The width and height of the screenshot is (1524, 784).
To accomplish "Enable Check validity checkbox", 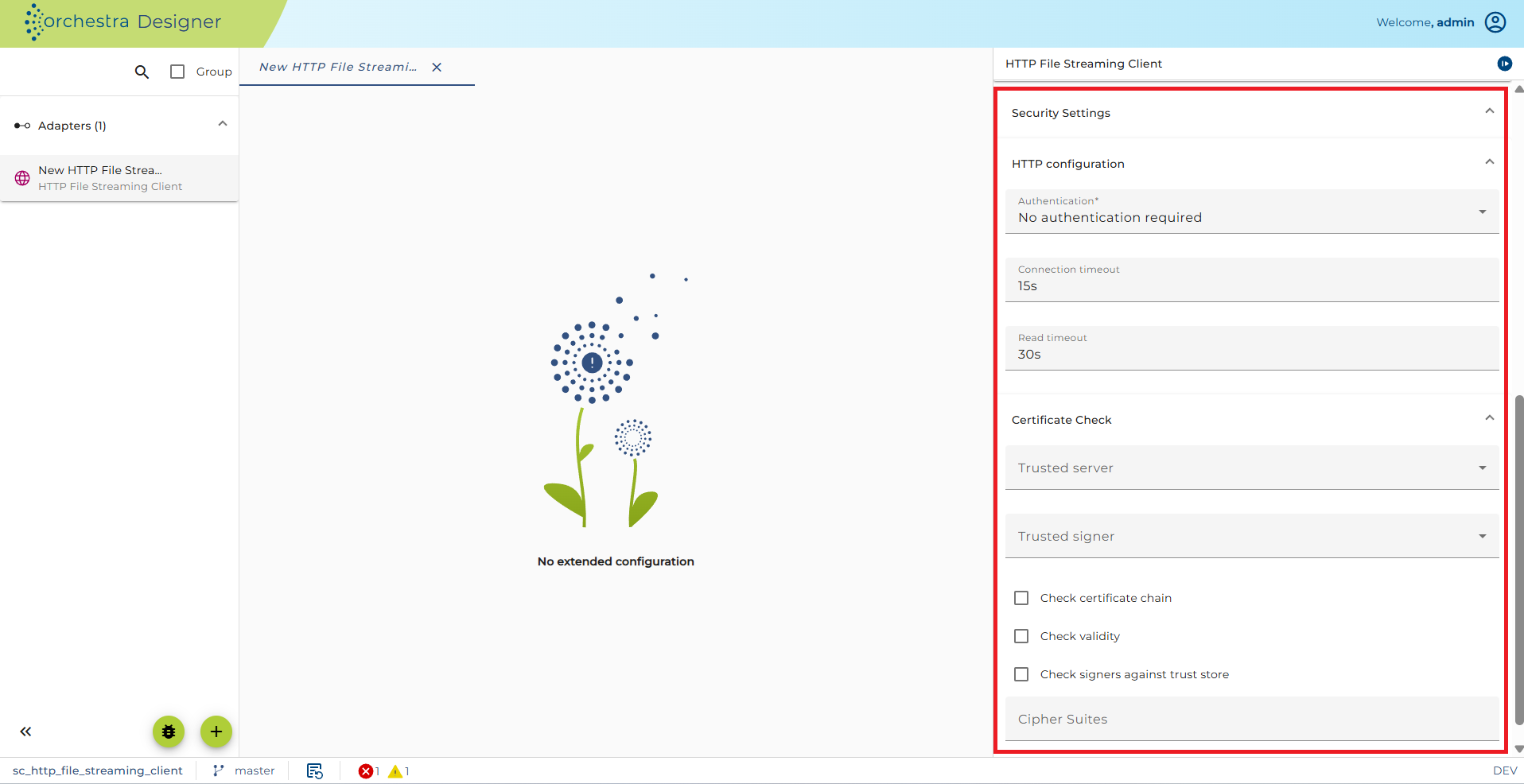I will [x=1021, y=636].
